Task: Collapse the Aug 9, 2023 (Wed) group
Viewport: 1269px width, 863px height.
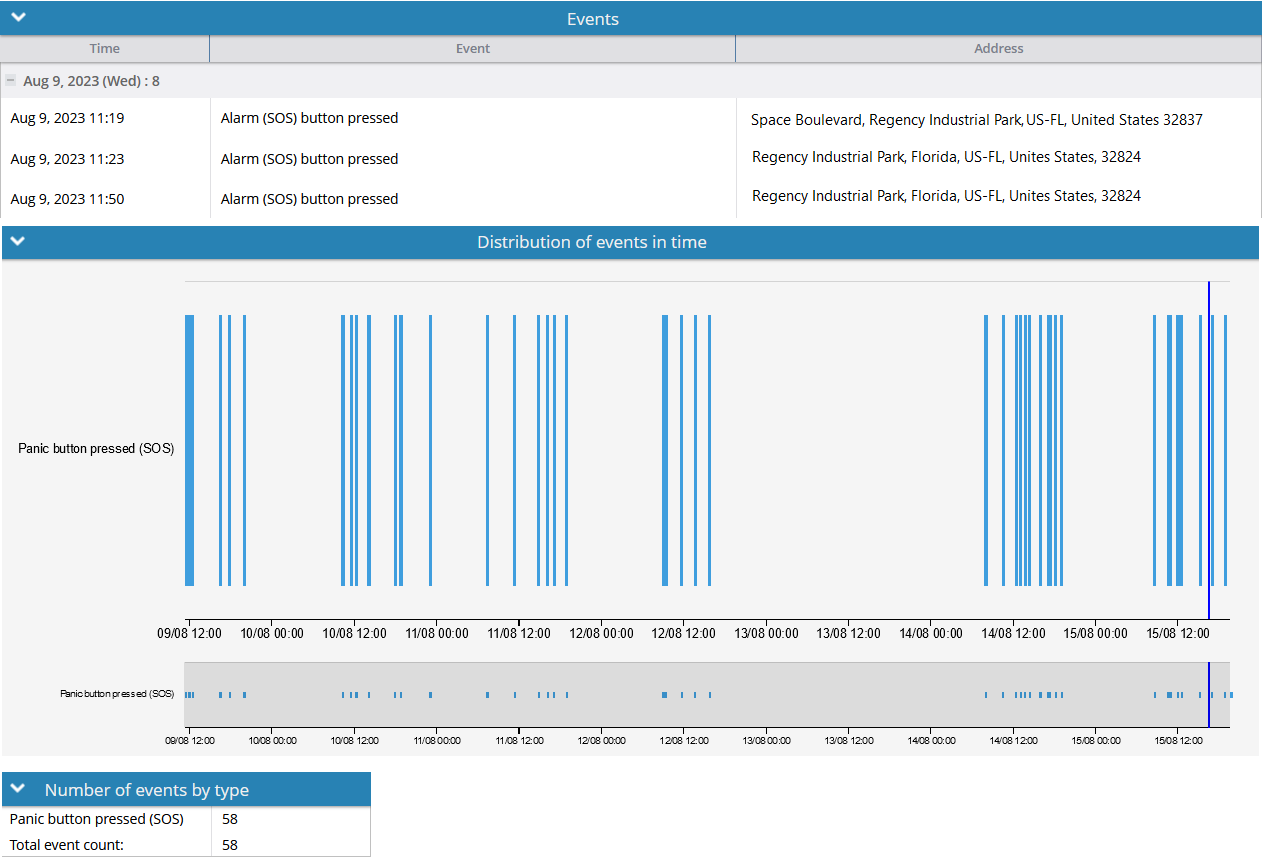Action: 10,80
